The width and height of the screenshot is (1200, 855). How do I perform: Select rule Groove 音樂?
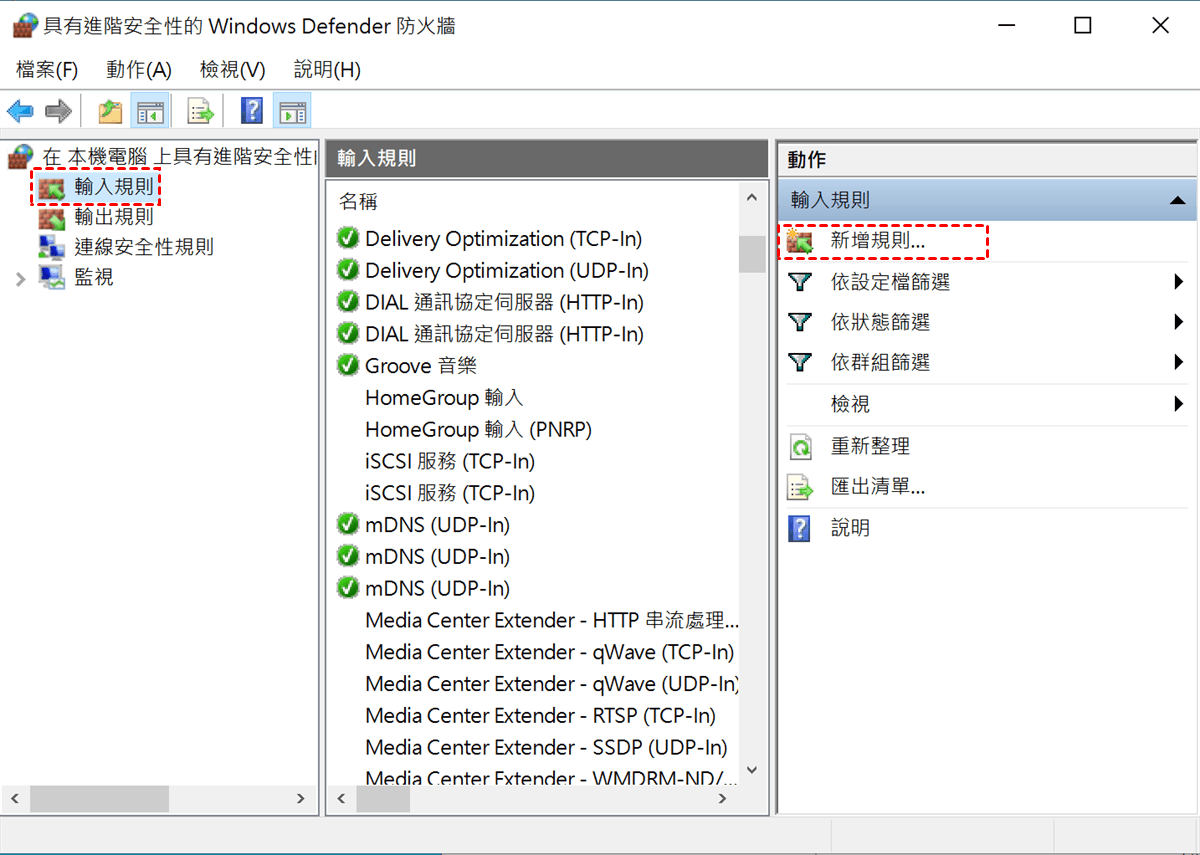pyautogui.click(x=421, y=366)
